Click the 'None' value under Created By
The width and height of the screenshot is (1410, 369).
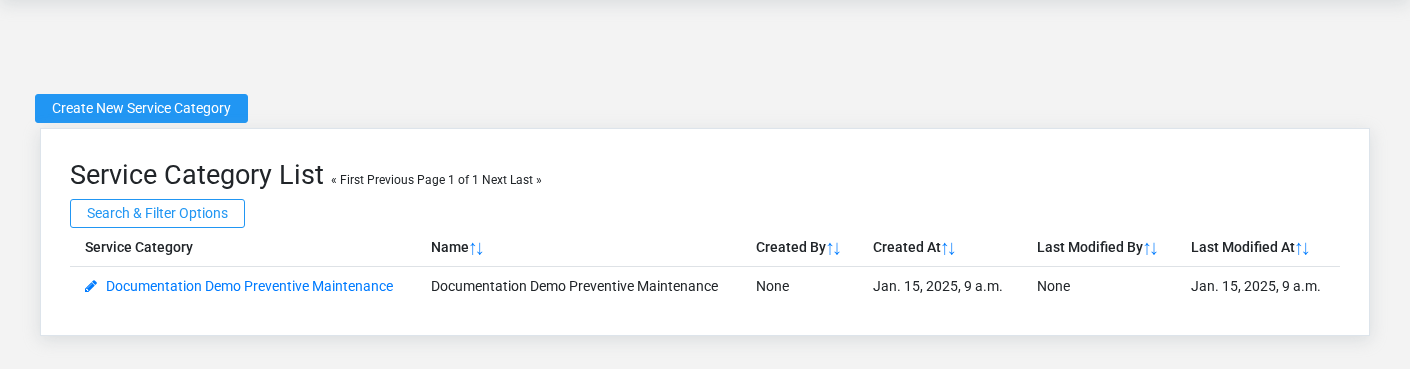(x=772, y=286)
